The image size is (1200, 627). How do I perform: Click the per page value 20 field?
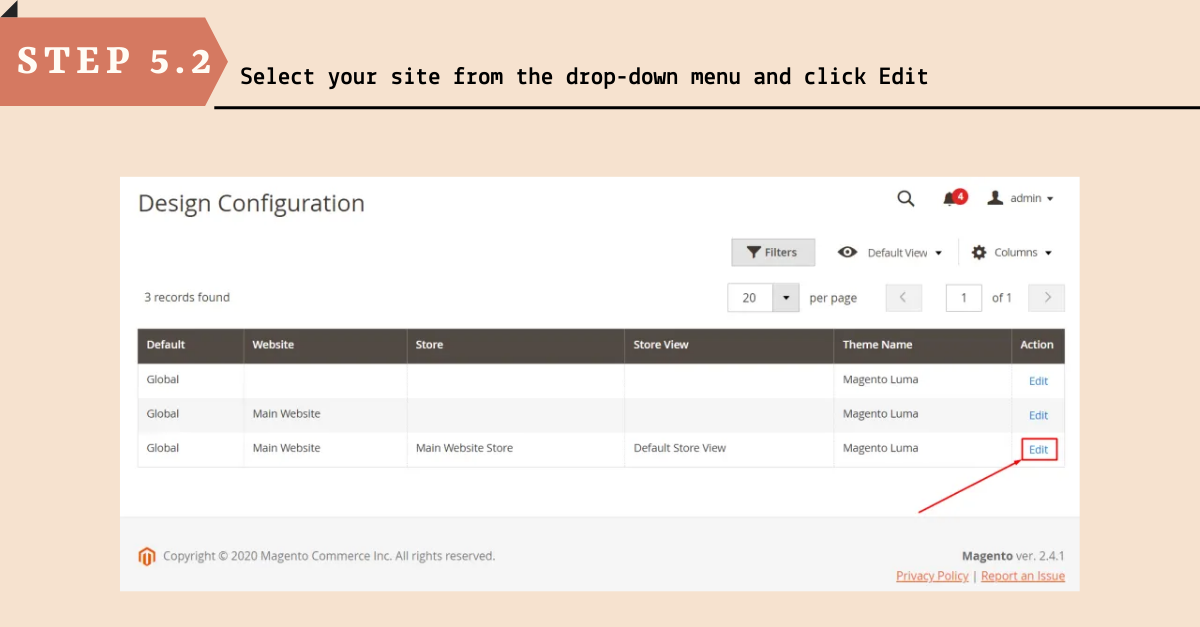coord(751,298)
